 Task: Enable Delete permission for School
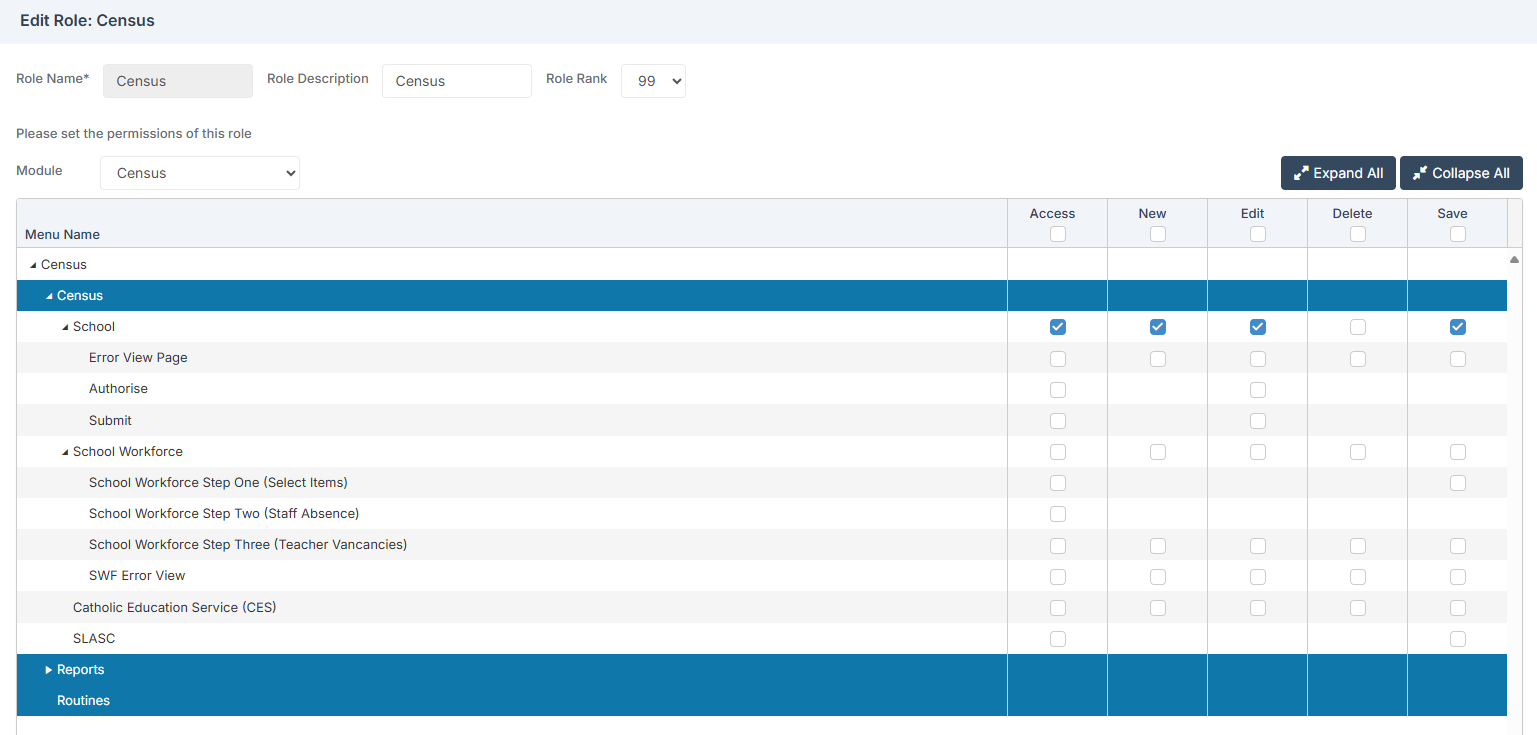[x=1357, y=326]
